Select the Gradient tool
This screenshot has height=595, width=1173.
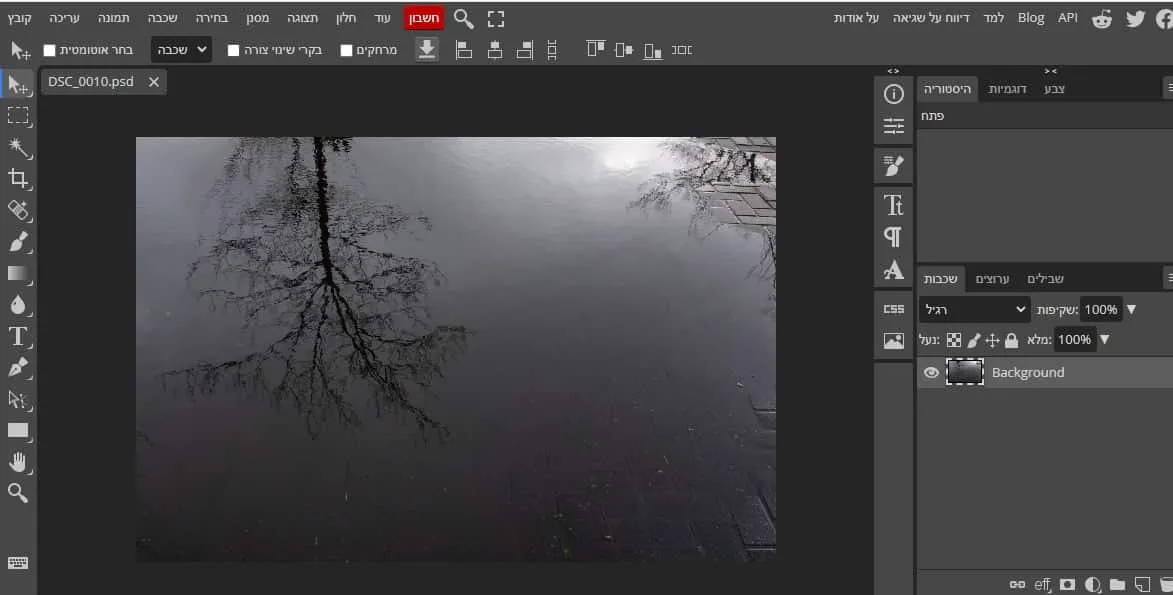click(18, 272)
